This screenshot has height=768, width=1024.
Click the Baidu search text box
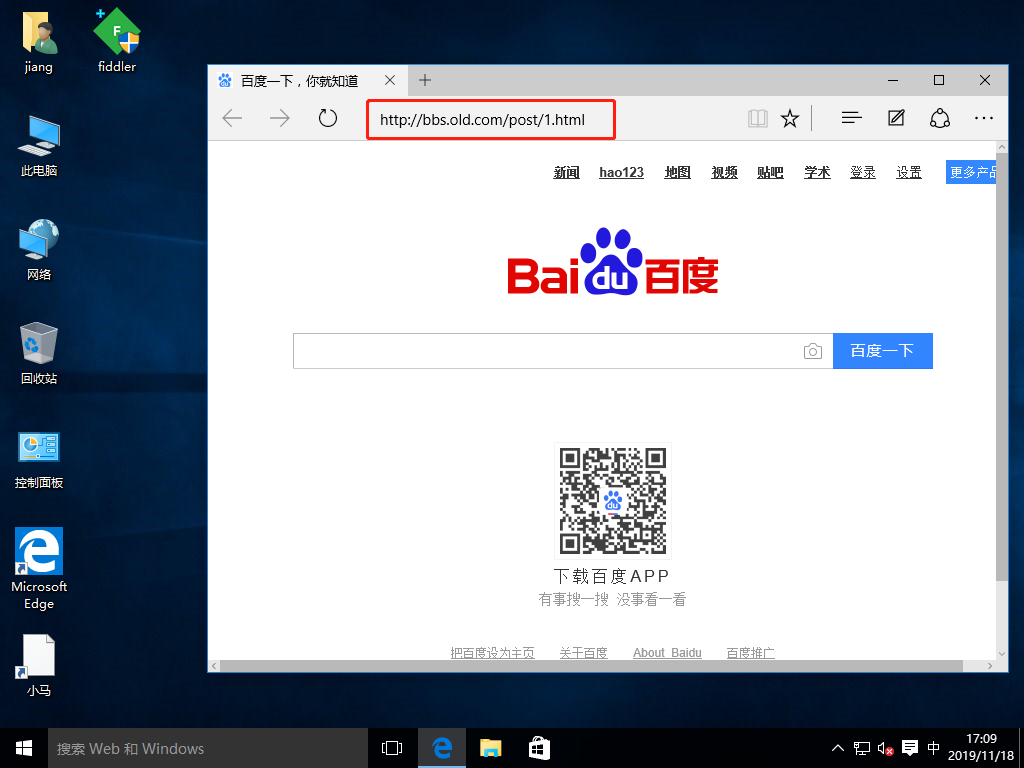547,351
